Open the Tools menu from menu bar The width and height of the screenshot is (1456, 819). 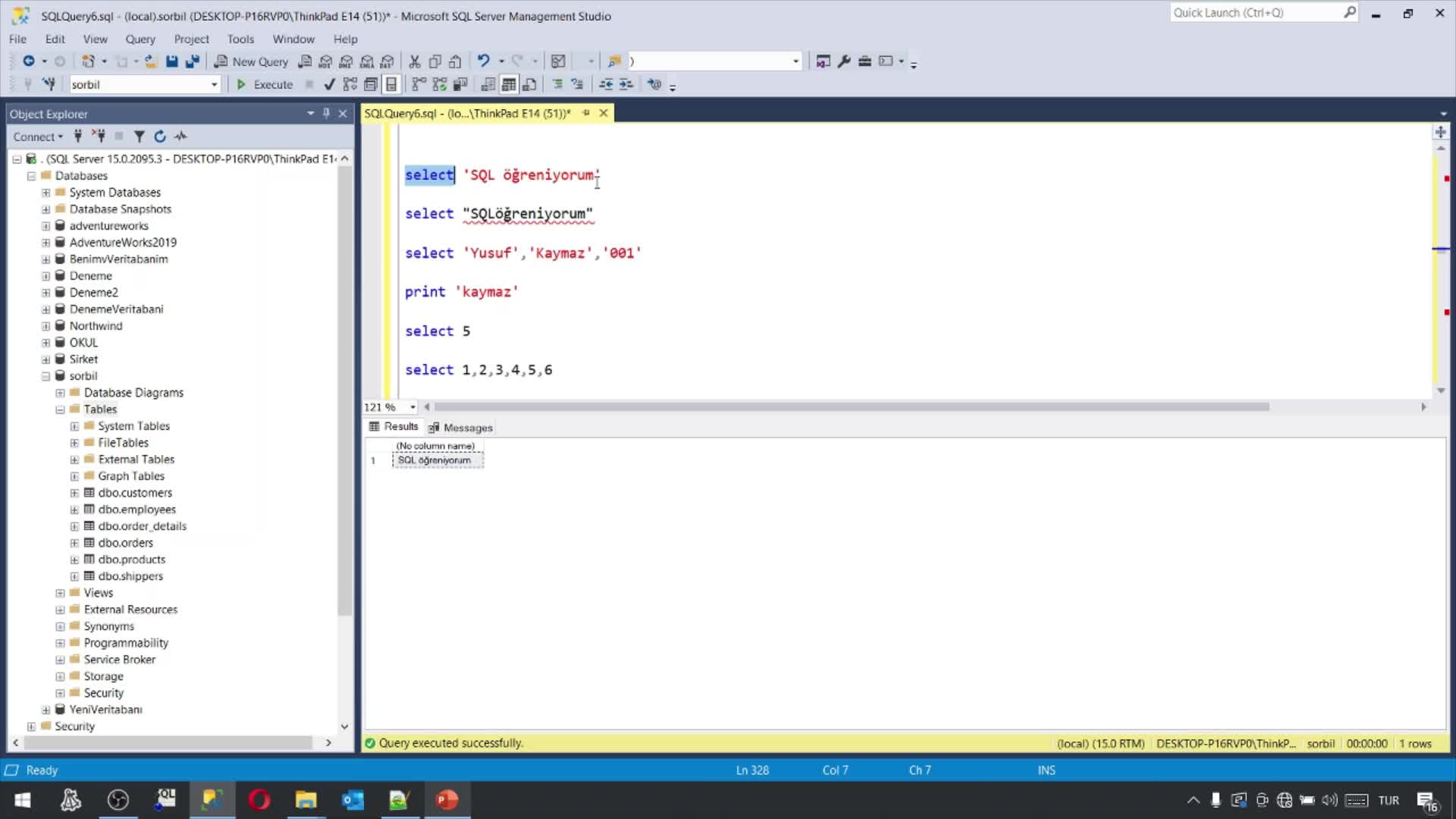click(x=240, y=38)
